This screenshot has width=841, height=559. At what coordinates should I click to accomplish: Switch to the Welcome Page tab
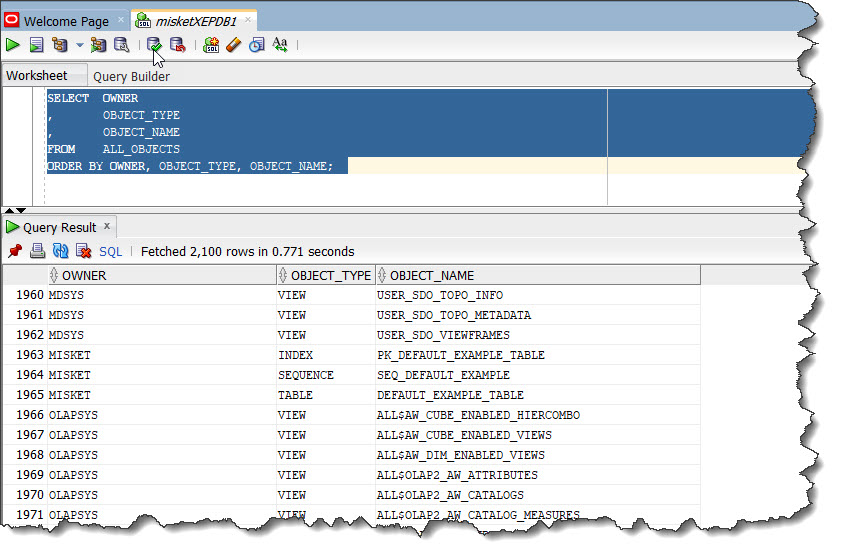(66, 21)
